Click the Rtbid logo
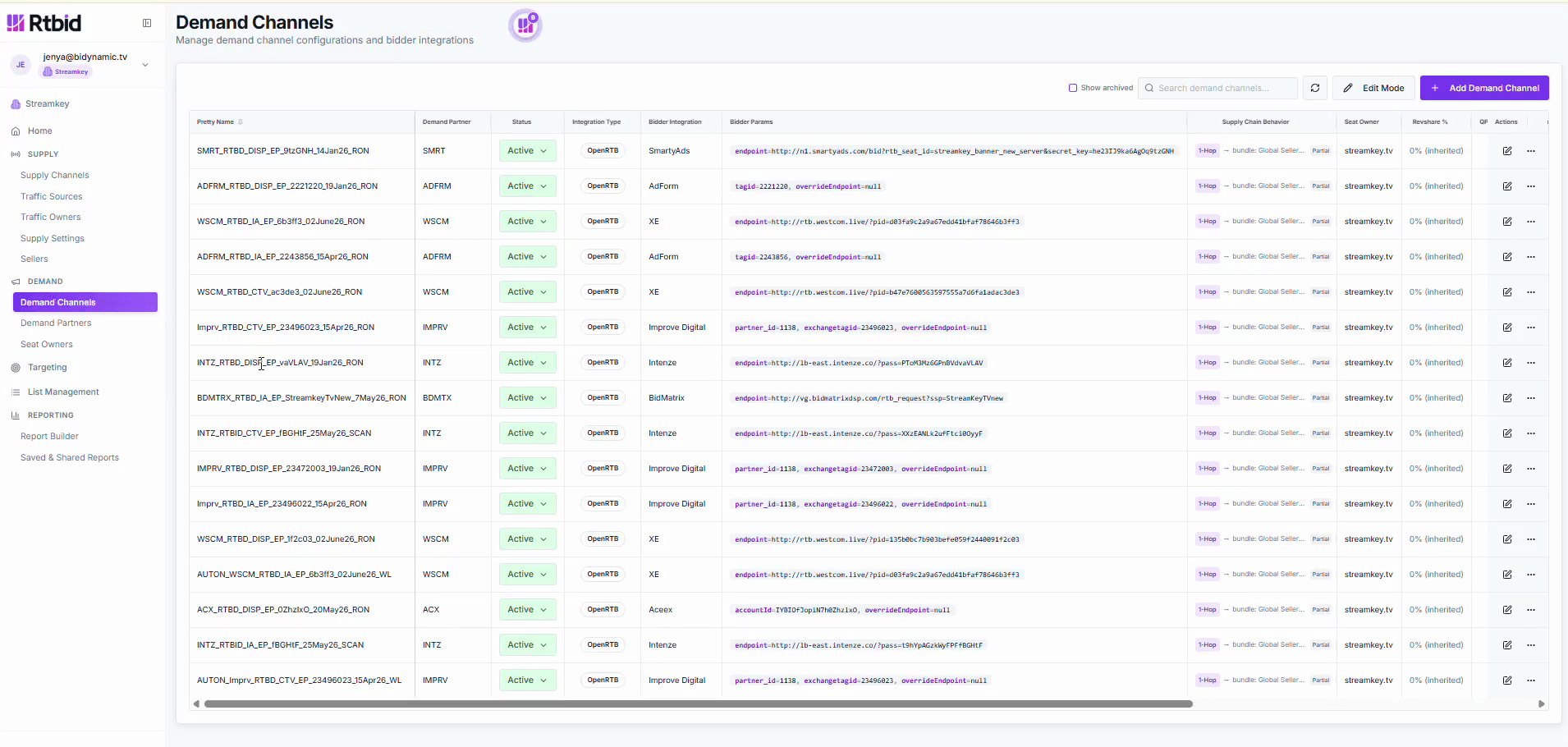The height and width of the screenshot is (747, 1568). click(x=44, y=23)
